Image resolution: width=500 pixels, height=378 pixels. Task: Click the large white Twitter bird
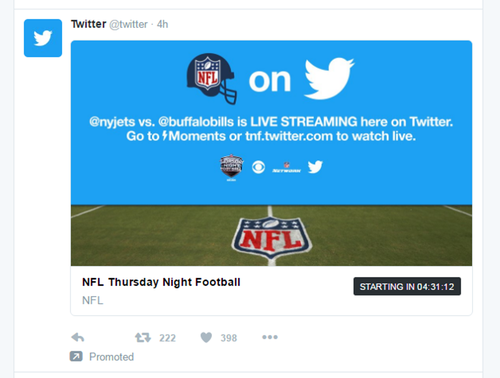(x=329, y=78)
